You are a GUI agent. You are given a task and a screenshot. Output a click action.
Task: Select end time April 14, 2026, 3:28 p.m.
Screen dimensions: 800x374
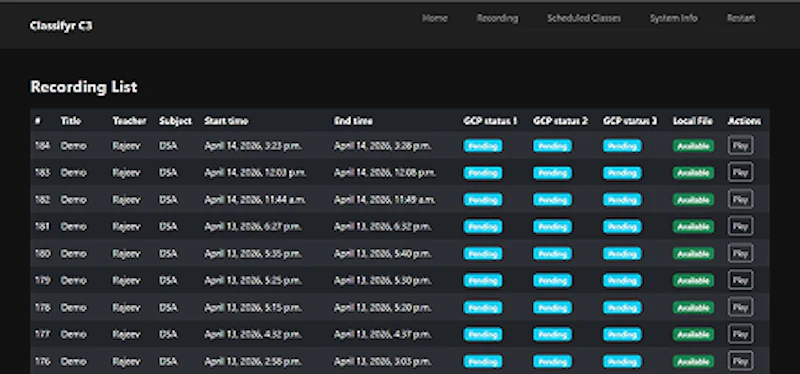coord(383,146)
